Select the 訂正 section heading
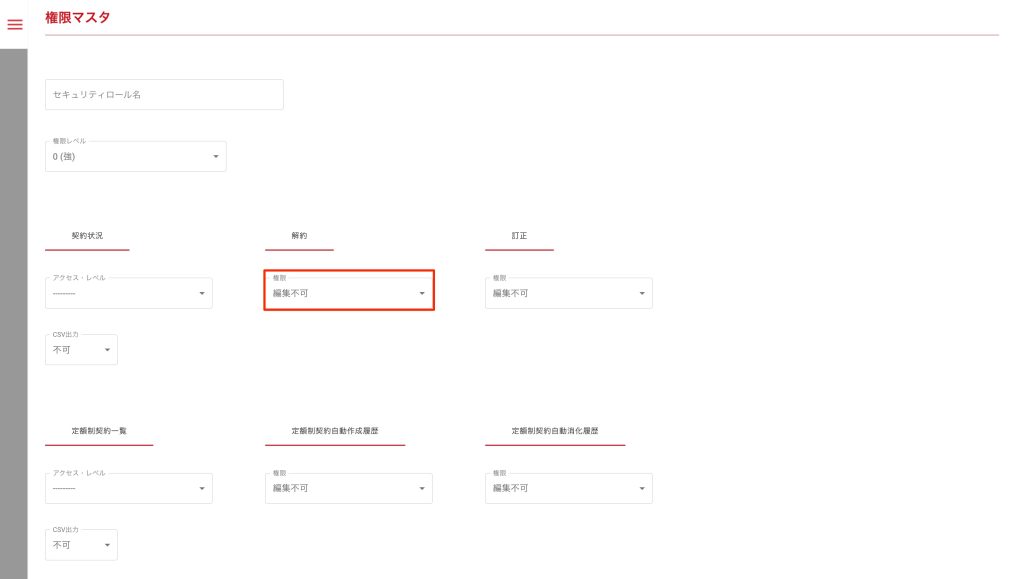This screenshot has width=1024, height=579. coord(519,236)
